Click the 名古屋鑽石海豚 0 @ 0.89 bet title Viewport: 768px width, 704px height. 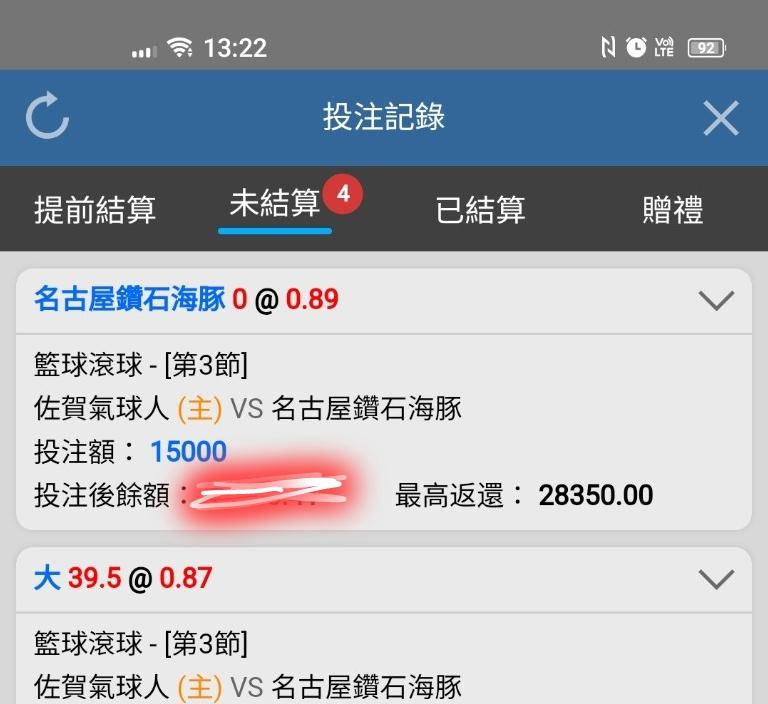click(186, 299)
